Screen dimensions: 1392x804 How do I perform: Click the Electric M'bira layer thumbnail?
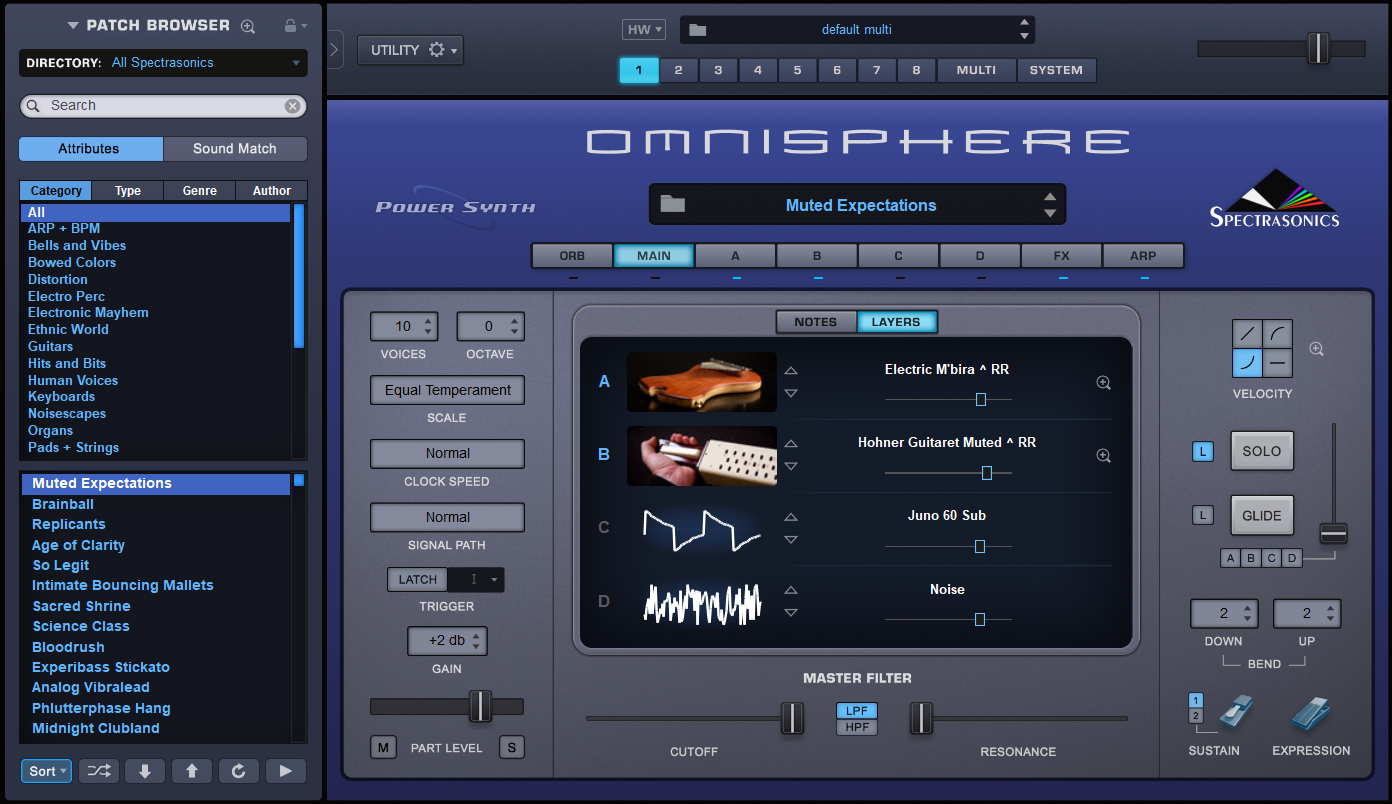point(702,382)
